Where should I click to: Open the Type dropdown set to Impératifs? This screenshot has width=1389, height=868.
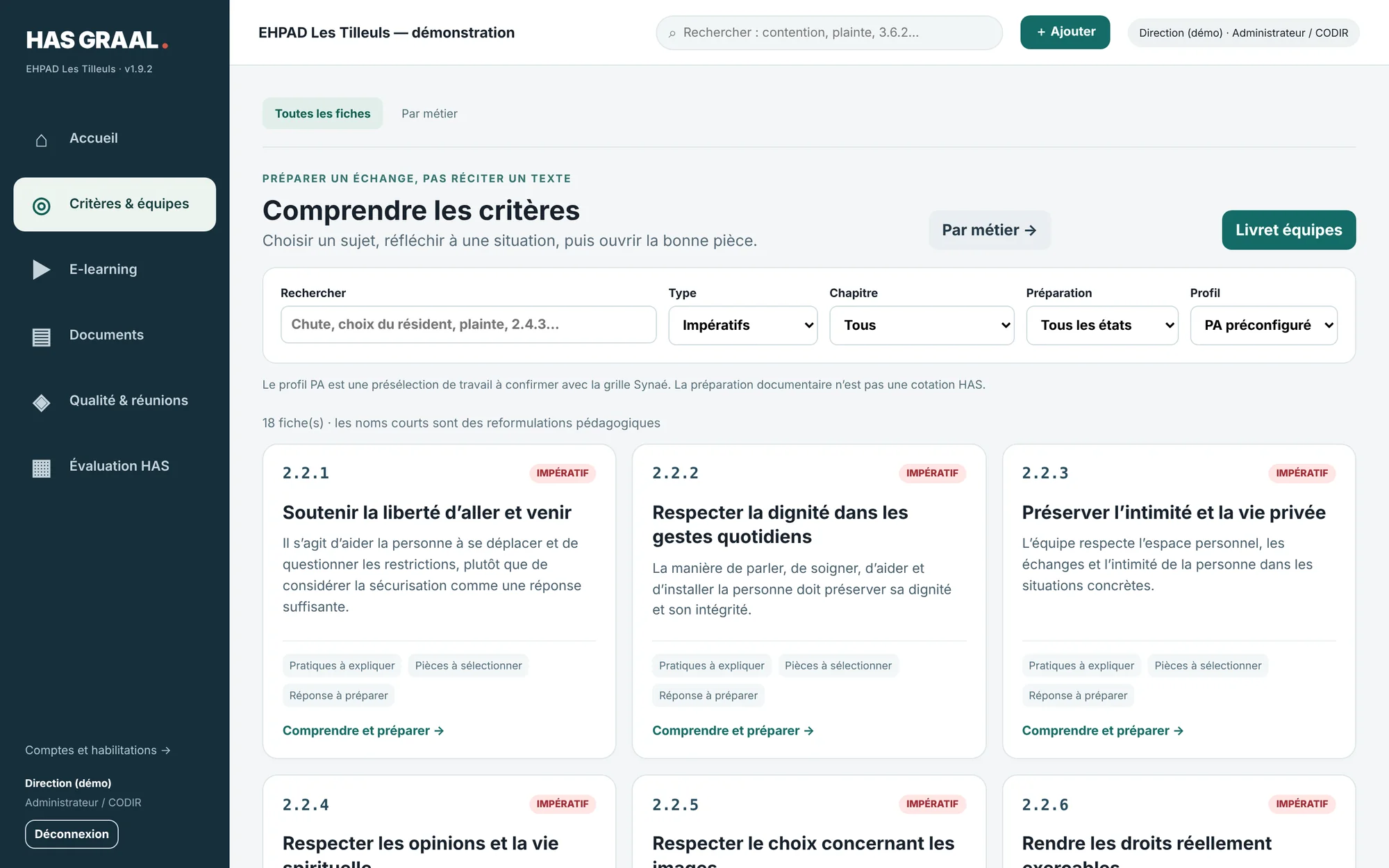(x=742, y=325)
